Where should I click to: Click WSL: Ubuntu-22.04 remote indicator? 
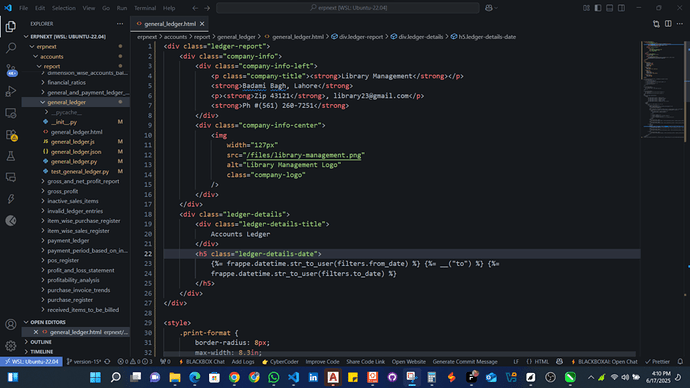coord(31,362)
